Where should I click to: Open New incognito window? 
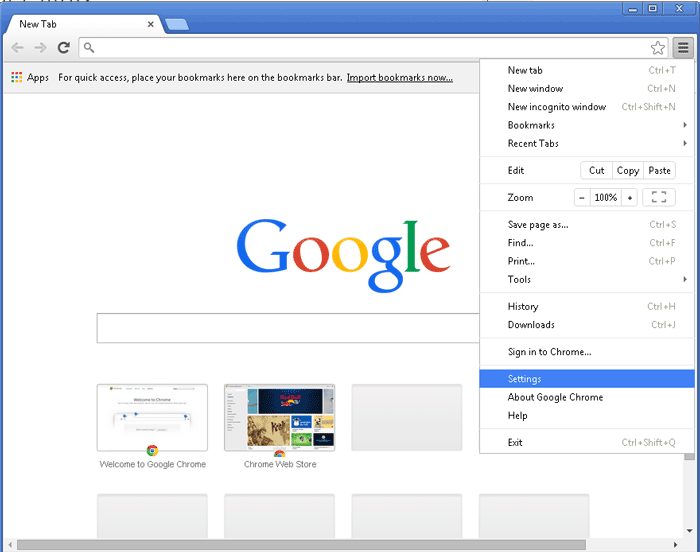coord(587,107)
